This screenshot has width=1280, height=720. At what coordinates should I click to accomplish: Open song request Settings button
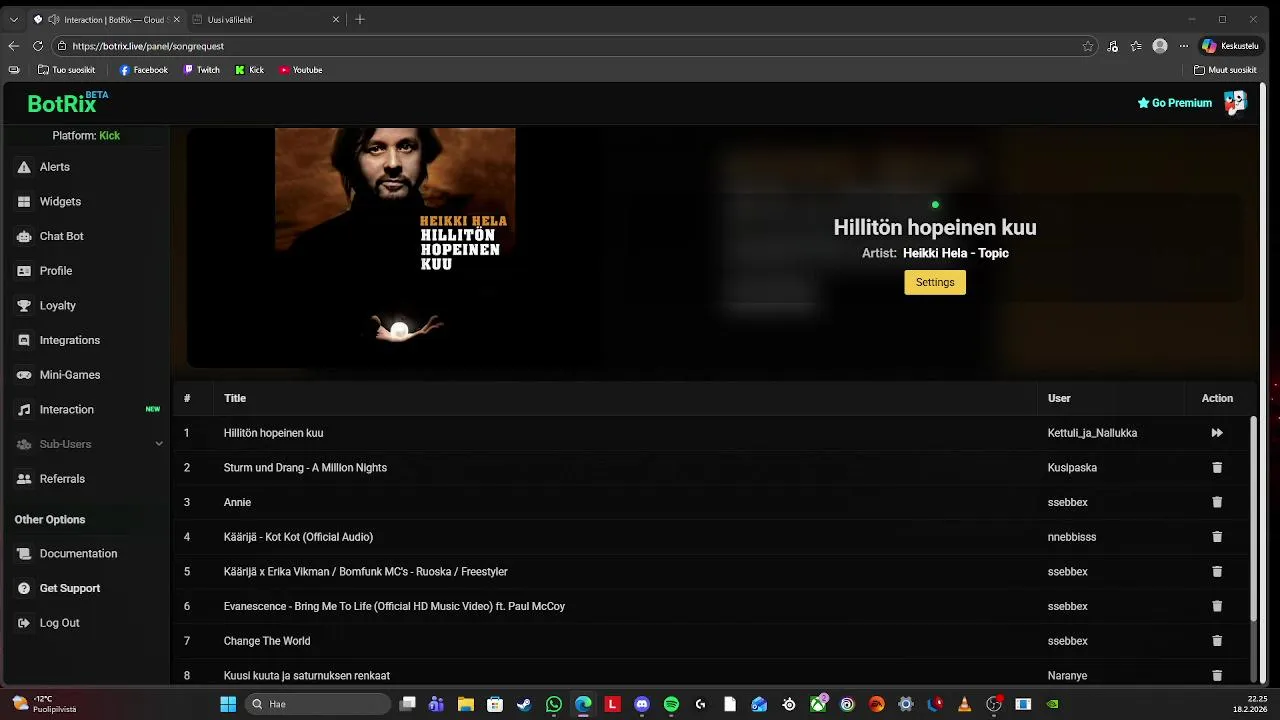(935, 282)
